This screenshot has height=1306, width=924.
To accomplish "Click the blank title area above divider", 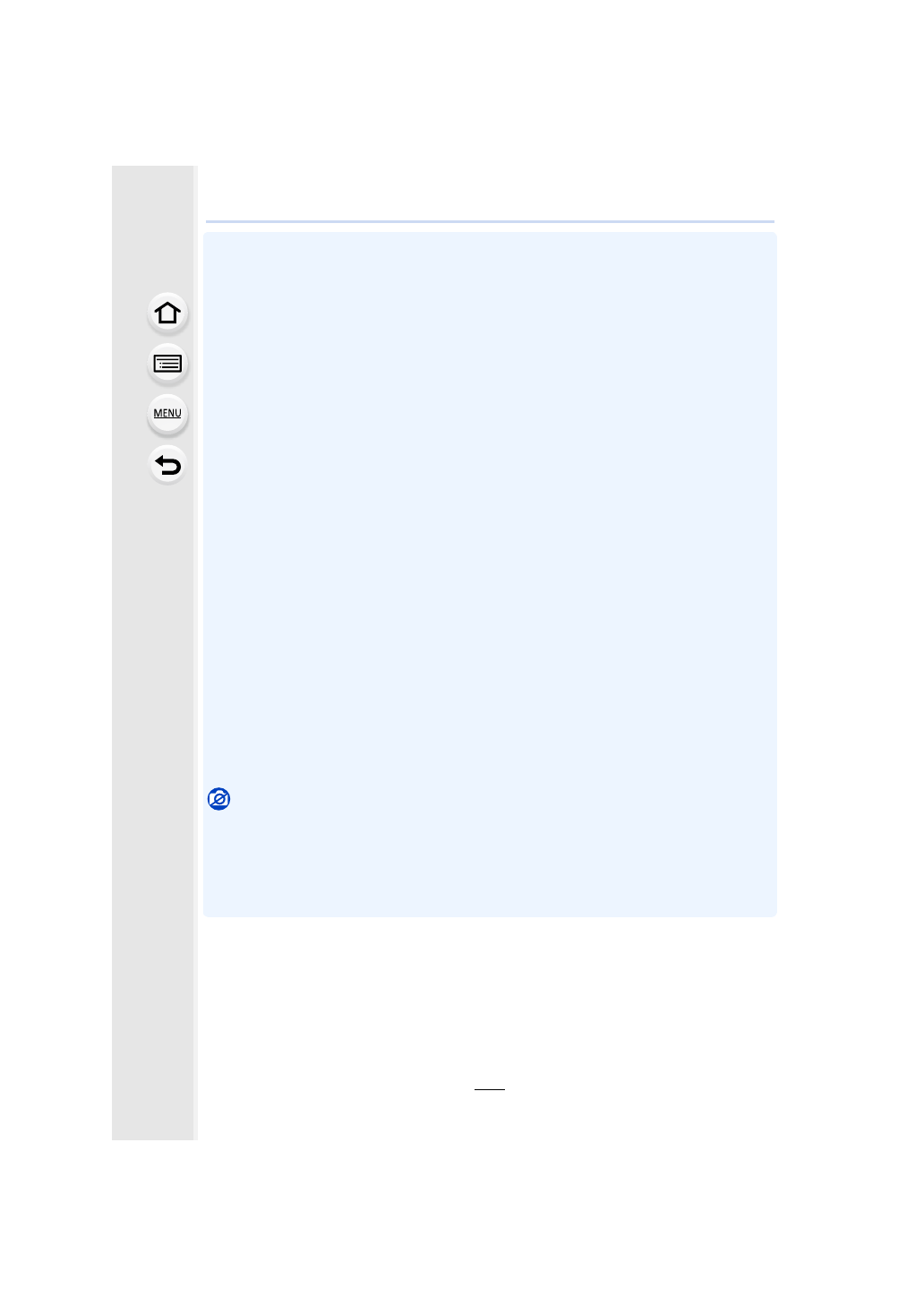I will coord(490,193).
